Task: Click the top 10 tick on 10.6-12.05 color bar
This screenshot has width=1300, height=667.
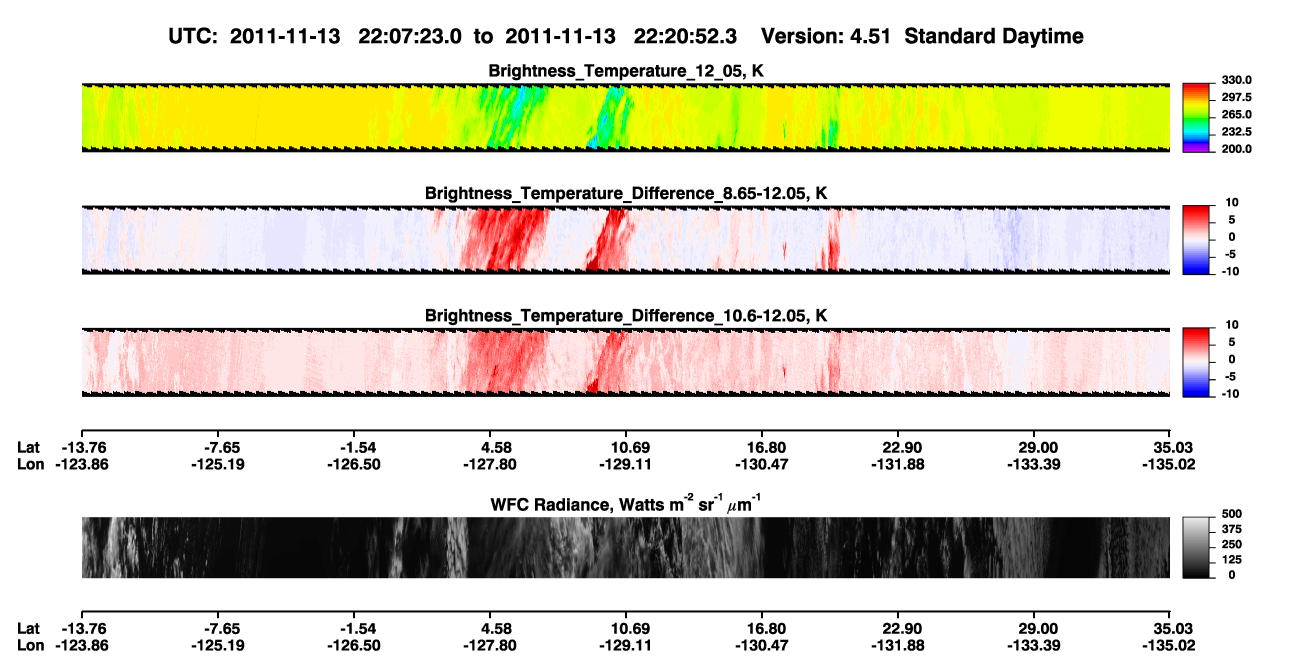Action: coord(1233,324)
